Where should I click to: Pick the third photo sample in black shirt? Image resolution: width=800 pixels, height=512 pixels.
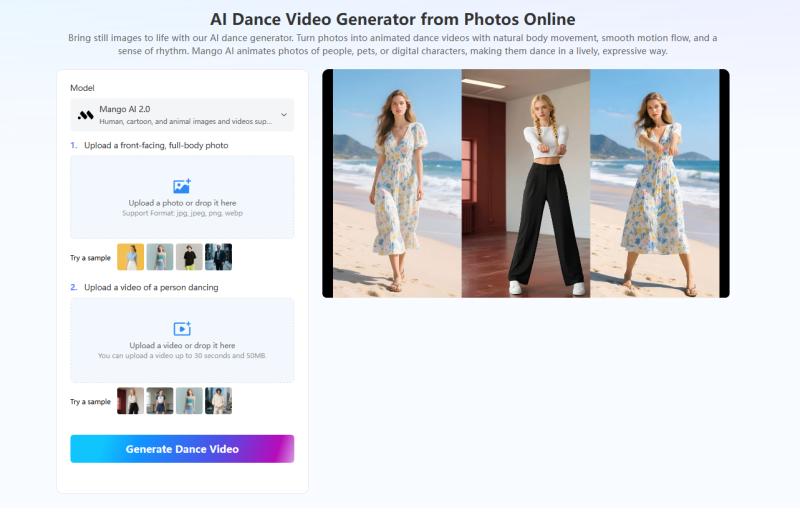(189, 257)
